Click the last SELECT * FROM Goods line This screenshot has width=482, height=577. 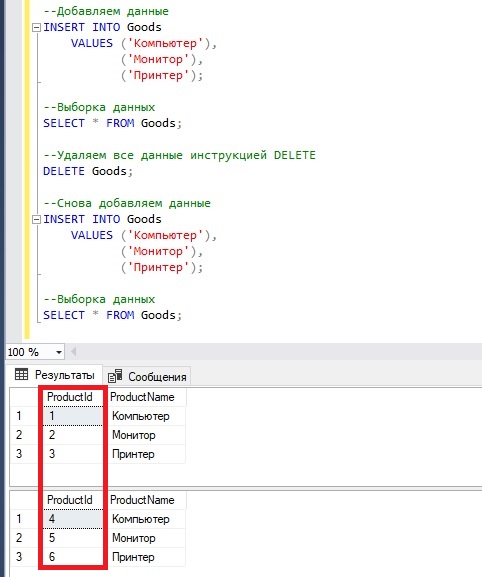pyautogui.click(x=113, y=315)
